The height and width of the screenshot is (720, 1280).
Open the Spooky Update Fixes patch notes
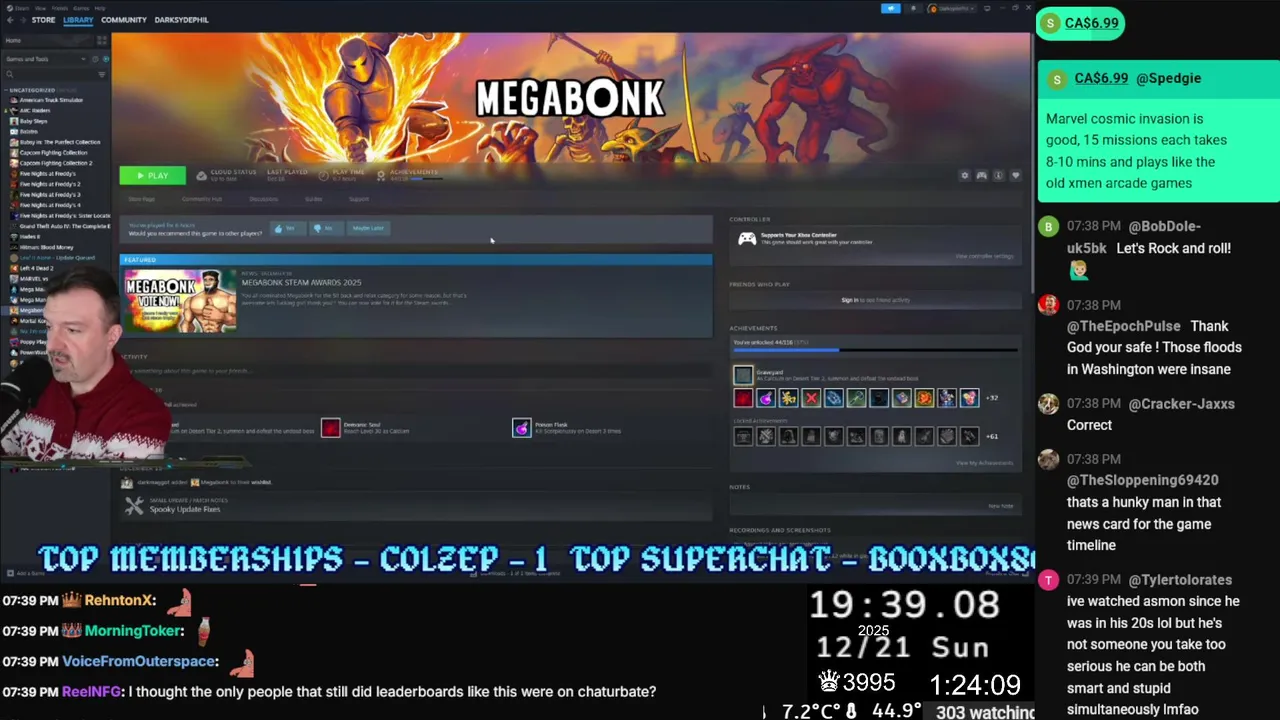[x=185, y=509]
